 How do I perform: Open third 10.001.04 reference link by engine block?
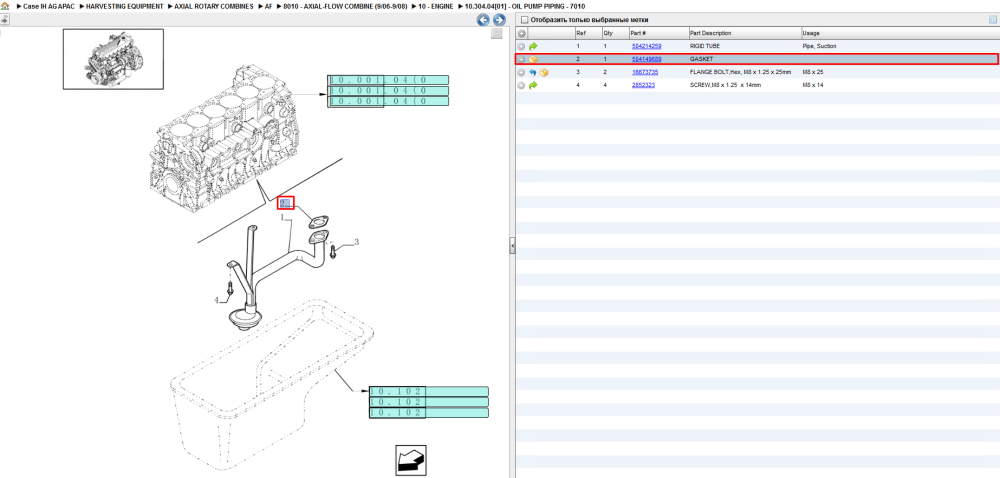click(x=388, y=101)
